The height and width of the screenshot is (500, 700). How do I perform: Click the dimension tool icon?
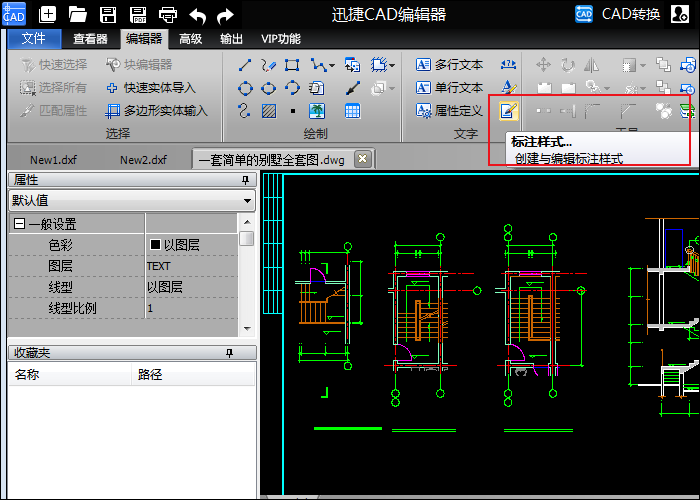pyautogui.click(x=508, y=65)
